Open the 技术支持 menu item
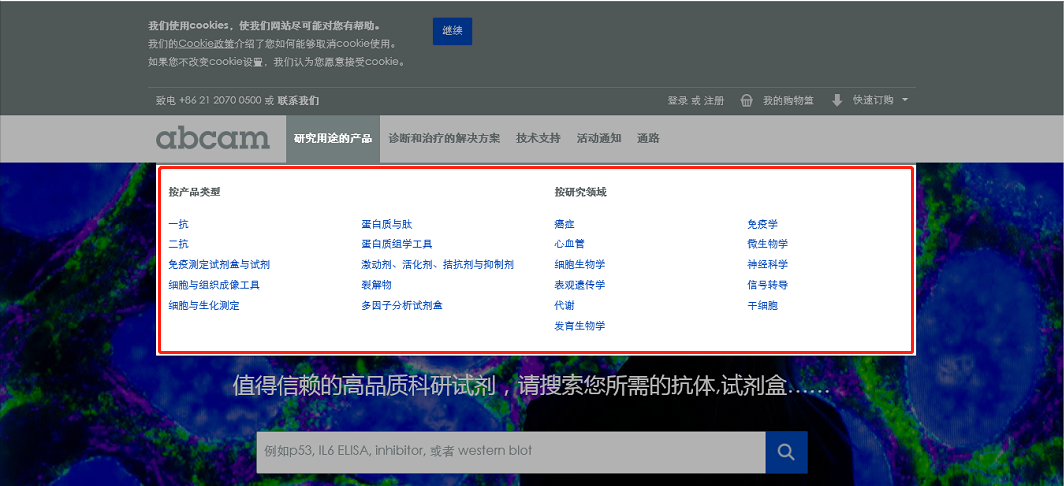The width and height of the screenshot is (1064, 486). [x=538, y=139]
